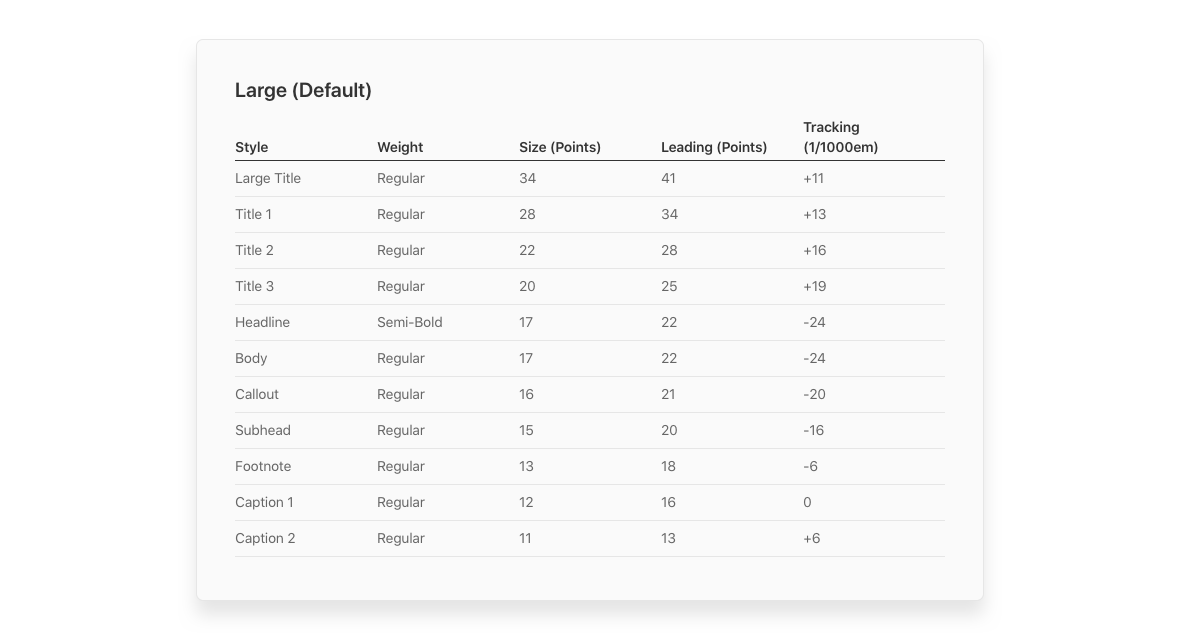Image resolution: width=1180 pixels, height=640 pixels.
Task: Click the Semi-Bold weight cell
Action: pyautogui.click(x=409, y=322)
